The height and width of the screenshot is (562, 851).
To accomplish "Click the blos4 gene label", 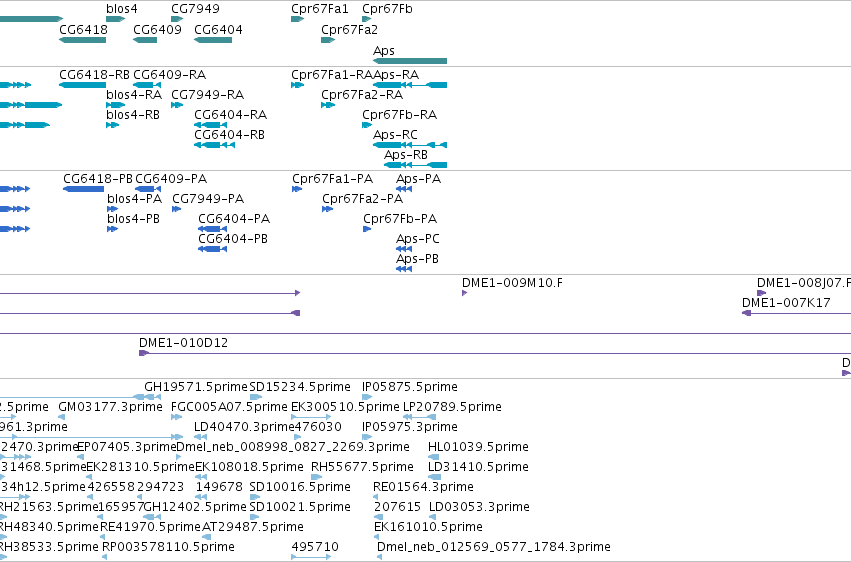I will [x=122, y=9].
